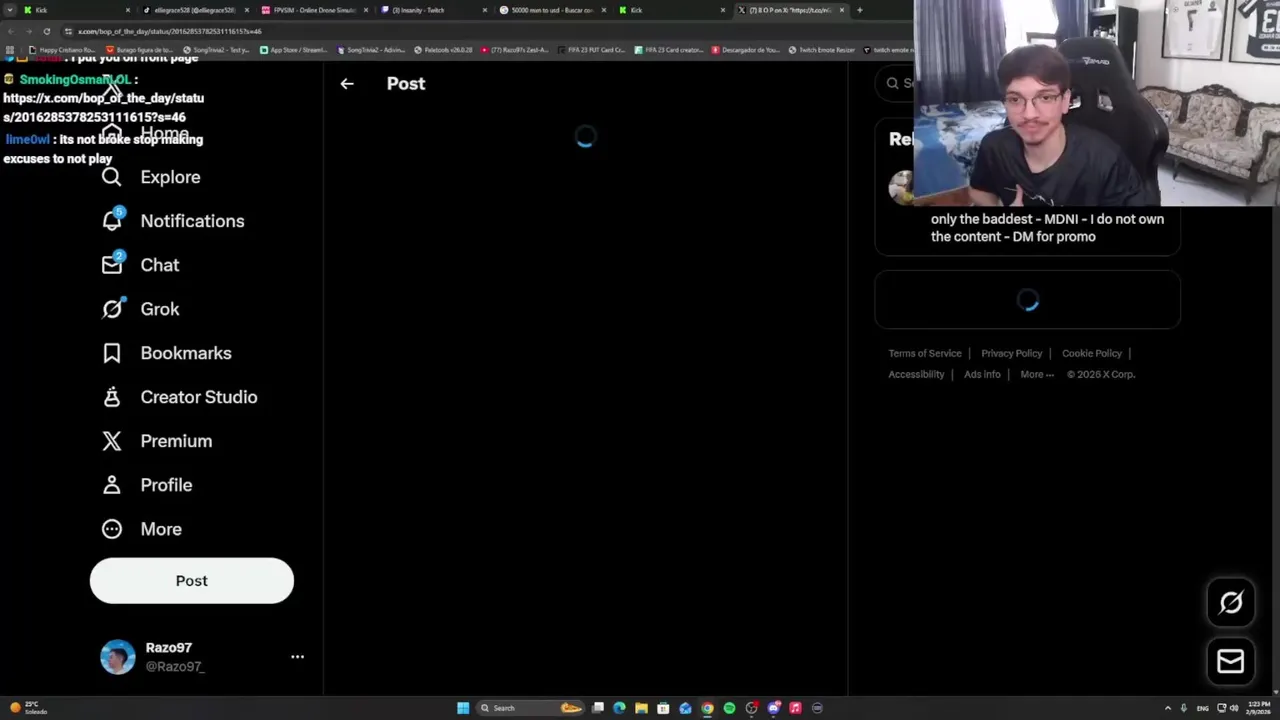This screenshot has height=720, width=1280.
Task: Click the Chat envelope icon in sidebar
Action: click(x=111, y=265)
